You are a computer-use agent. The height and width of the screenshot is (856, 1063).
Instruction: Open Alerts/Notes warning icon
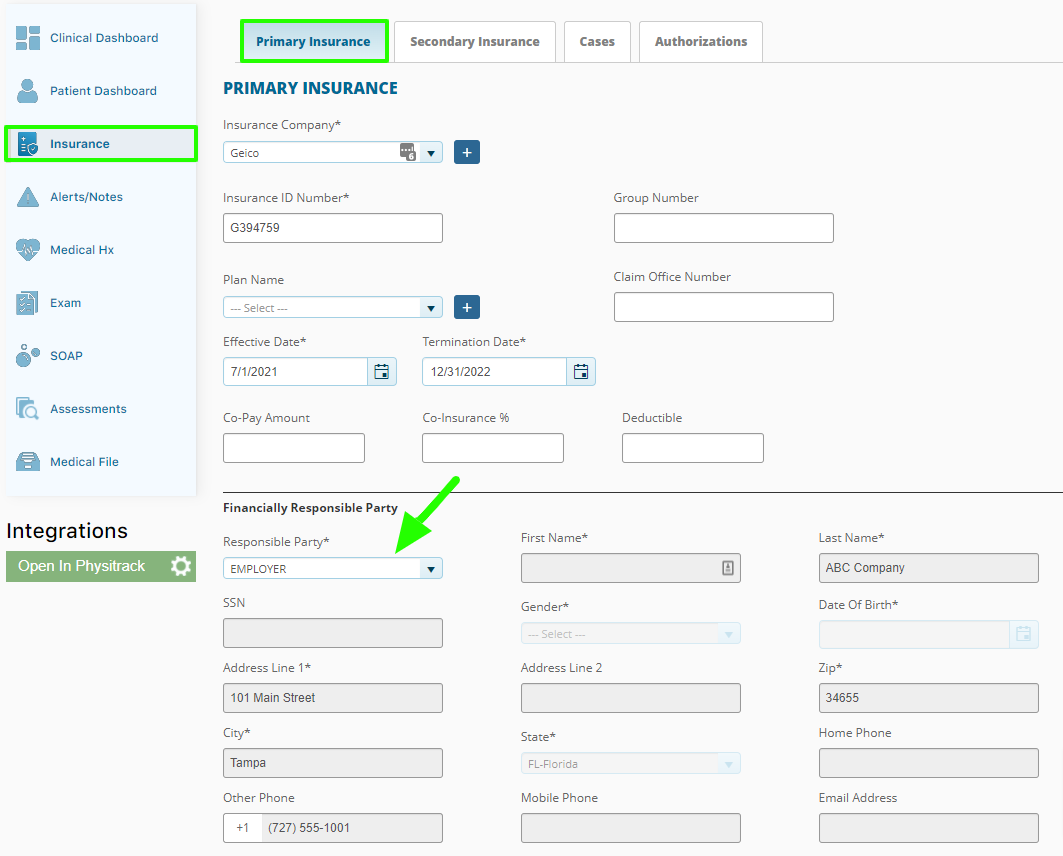pyautogui.click(x=28, y=197)
